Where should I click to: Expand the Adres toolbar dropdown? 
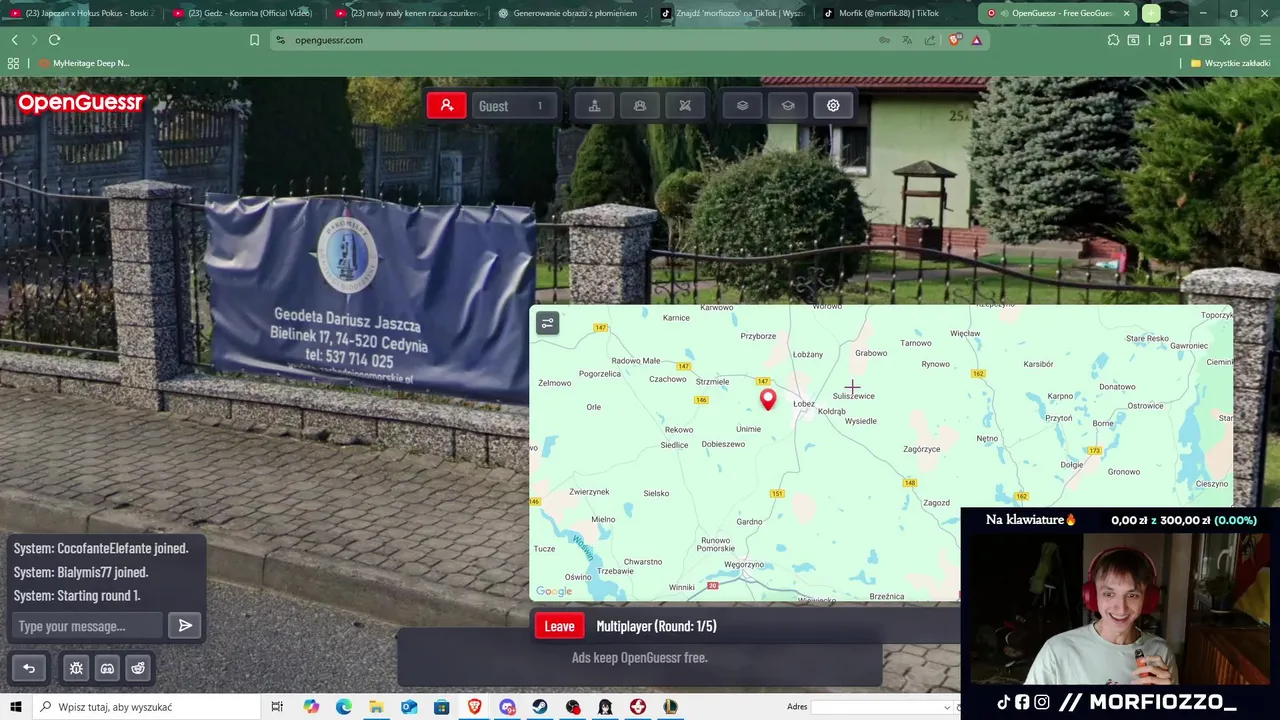(947, 707)
